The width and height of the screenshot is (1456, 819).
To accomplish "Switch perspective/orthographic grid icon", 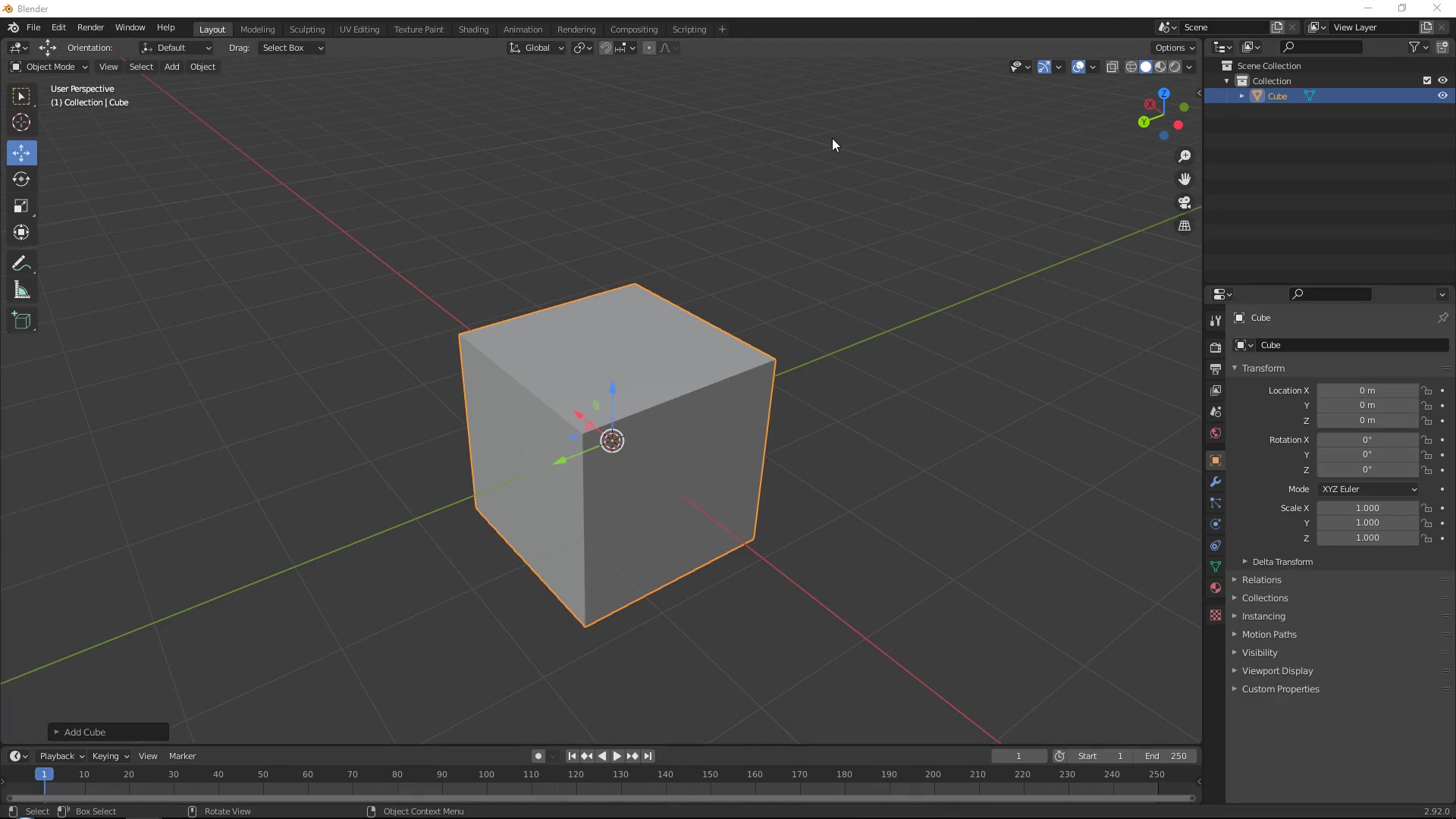I will pyautogui.click(x=1185, y=226).
